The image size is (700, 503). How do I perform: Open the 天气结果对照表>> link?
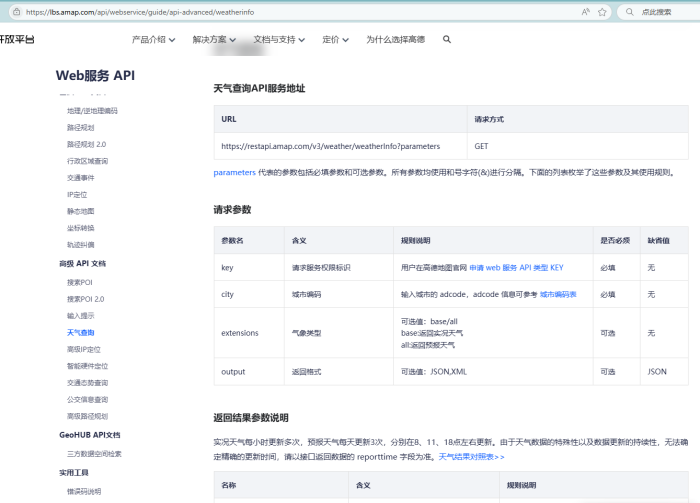tap(471, 457)
